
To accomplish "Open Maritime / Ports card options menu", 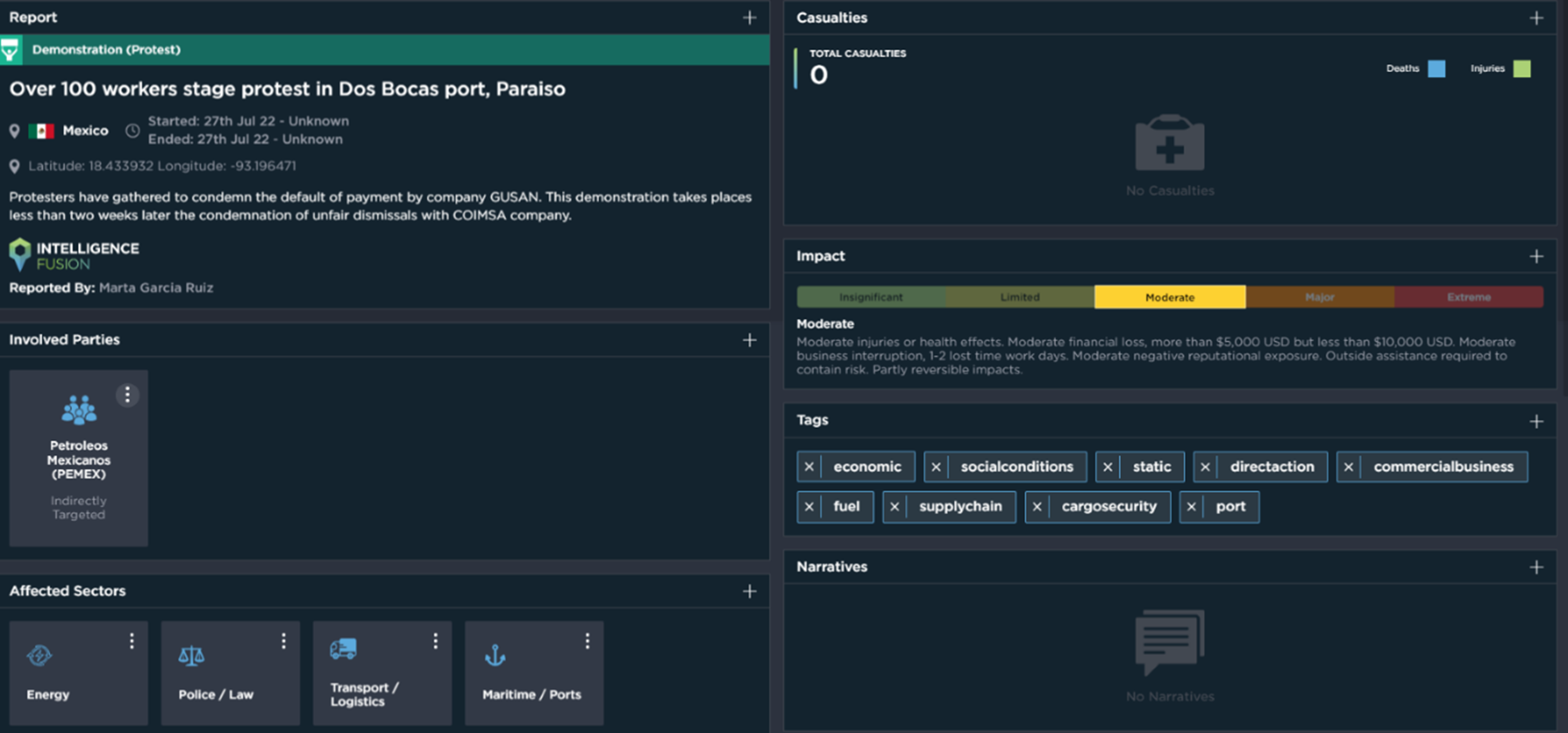I will click(x=588, y=641).
